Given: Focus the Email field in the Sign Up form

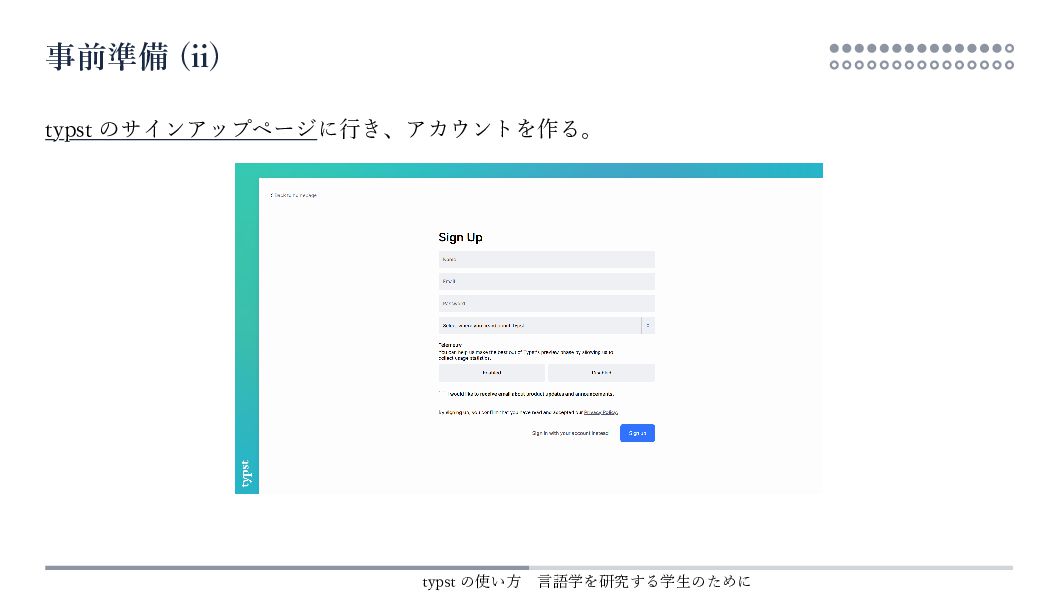Looking at the screenshot, I should pyautogui.click(x=546, y=281).
